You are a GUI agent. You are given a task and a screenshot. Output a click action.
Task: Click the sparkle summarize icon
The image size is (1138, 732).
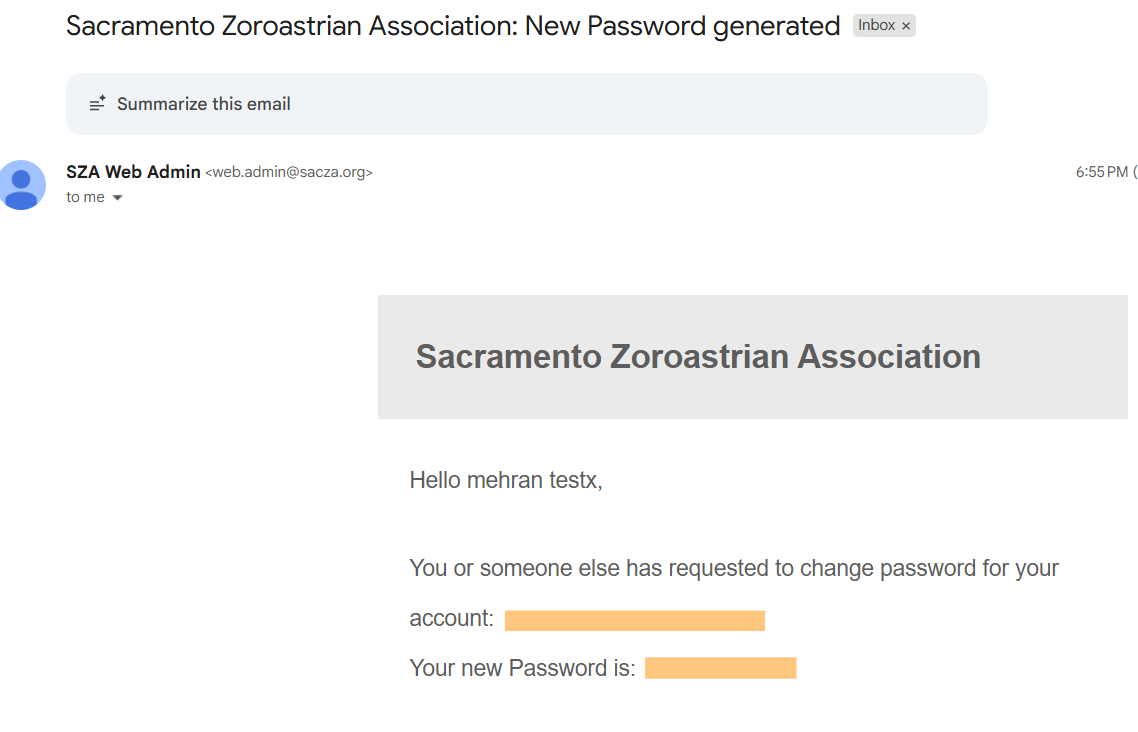[97, 103]
